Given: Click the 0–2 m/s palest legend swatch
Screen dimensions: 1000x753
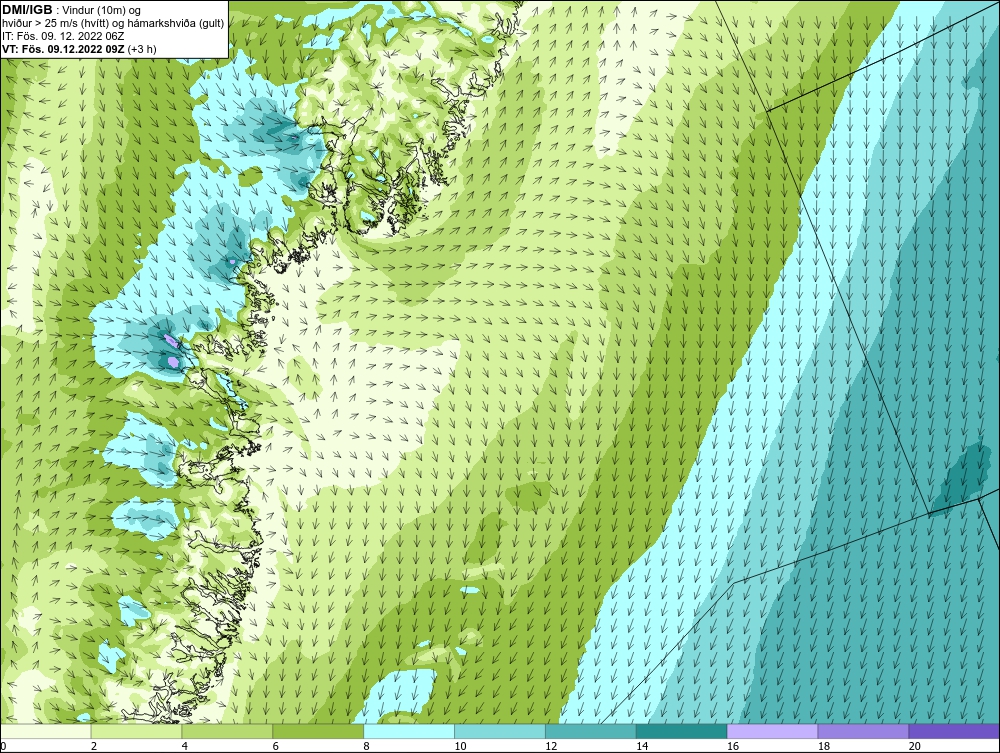Looking at the screenshot, I should click(46, 731).
